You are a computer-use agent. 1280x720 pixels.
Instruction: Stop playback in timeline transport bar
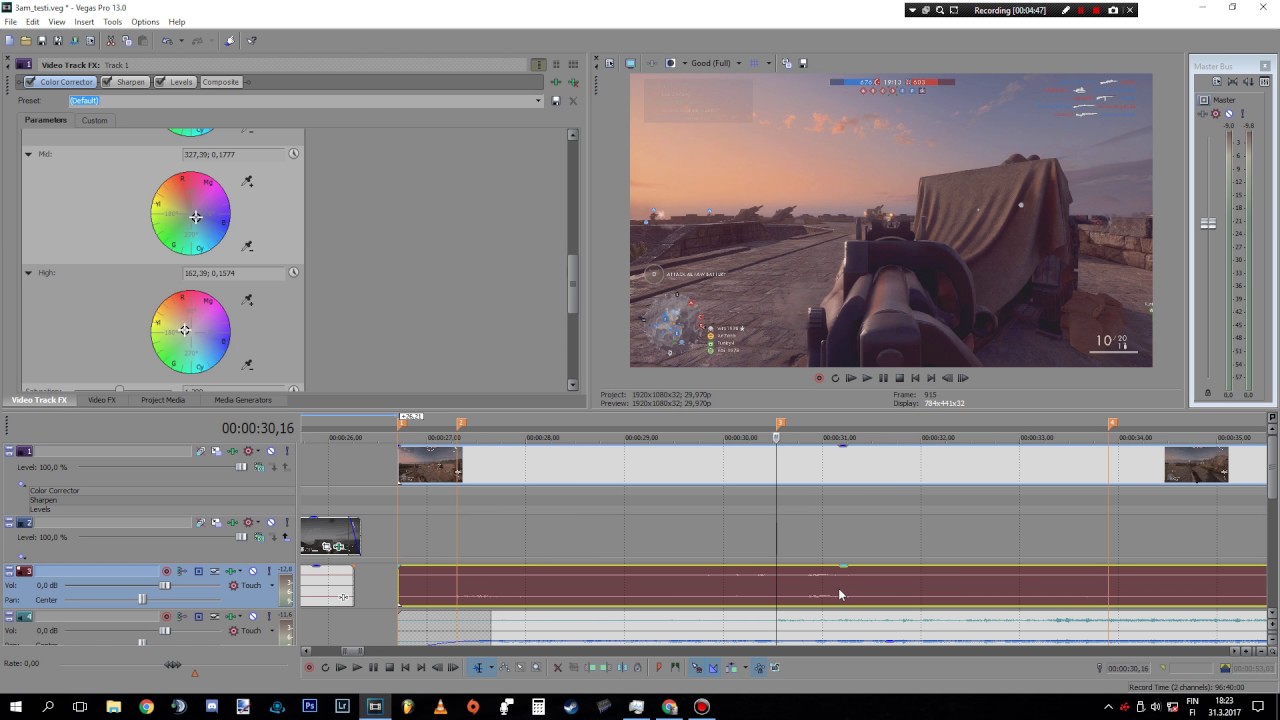pyautogui.click(x=389, y=668)
